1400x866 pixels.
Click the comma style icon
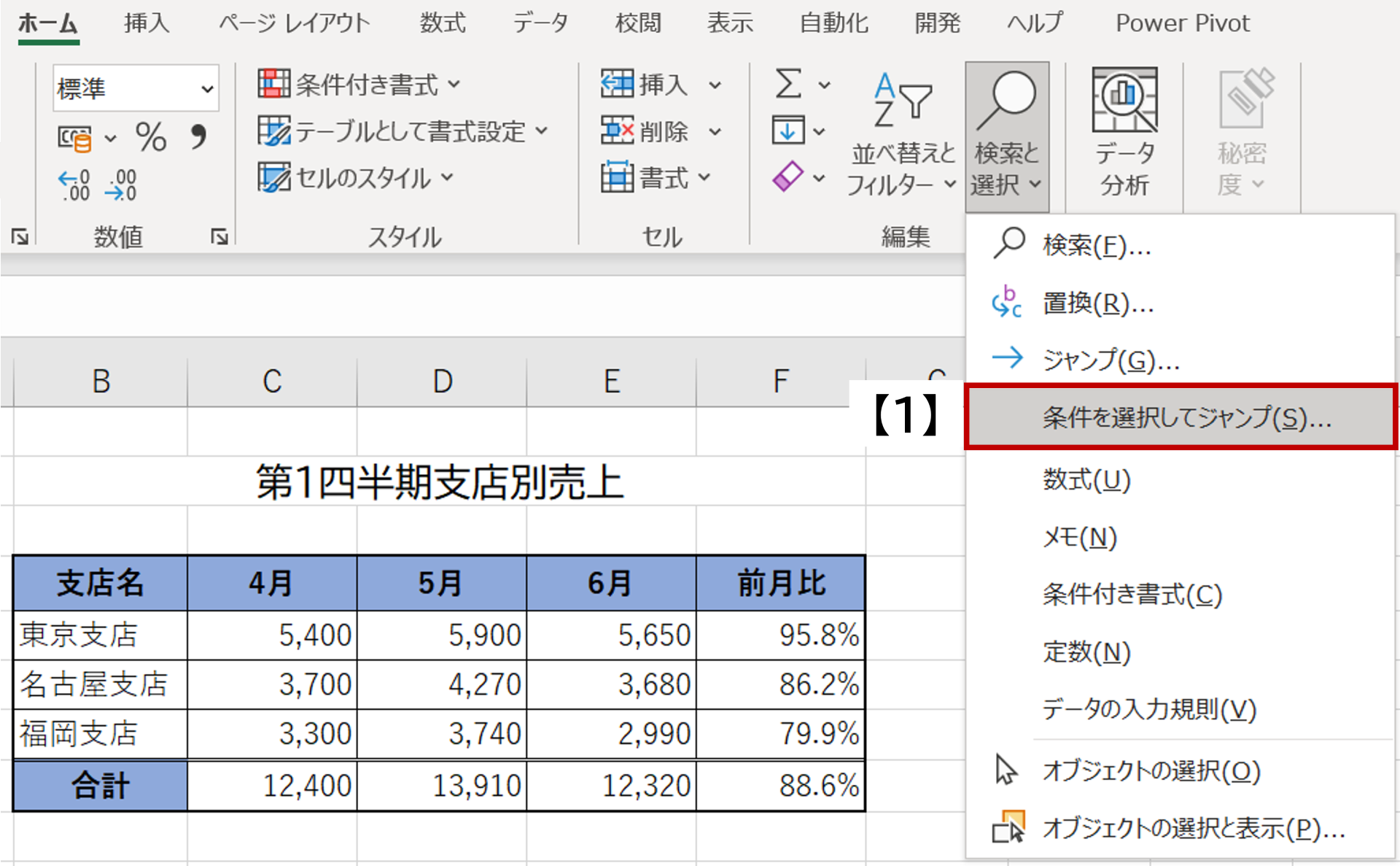(198, 136)
